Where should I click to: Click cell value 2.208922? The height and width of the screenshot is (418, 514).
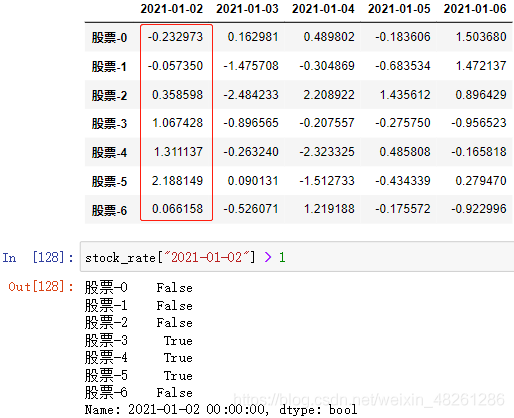click(x=329, y=95)
